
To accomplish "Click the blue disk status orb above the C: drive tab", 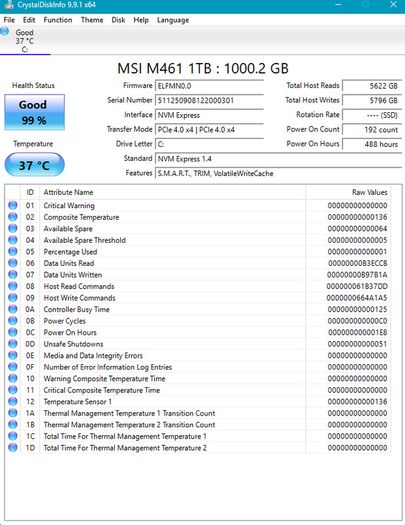I will tap(5, 31).
